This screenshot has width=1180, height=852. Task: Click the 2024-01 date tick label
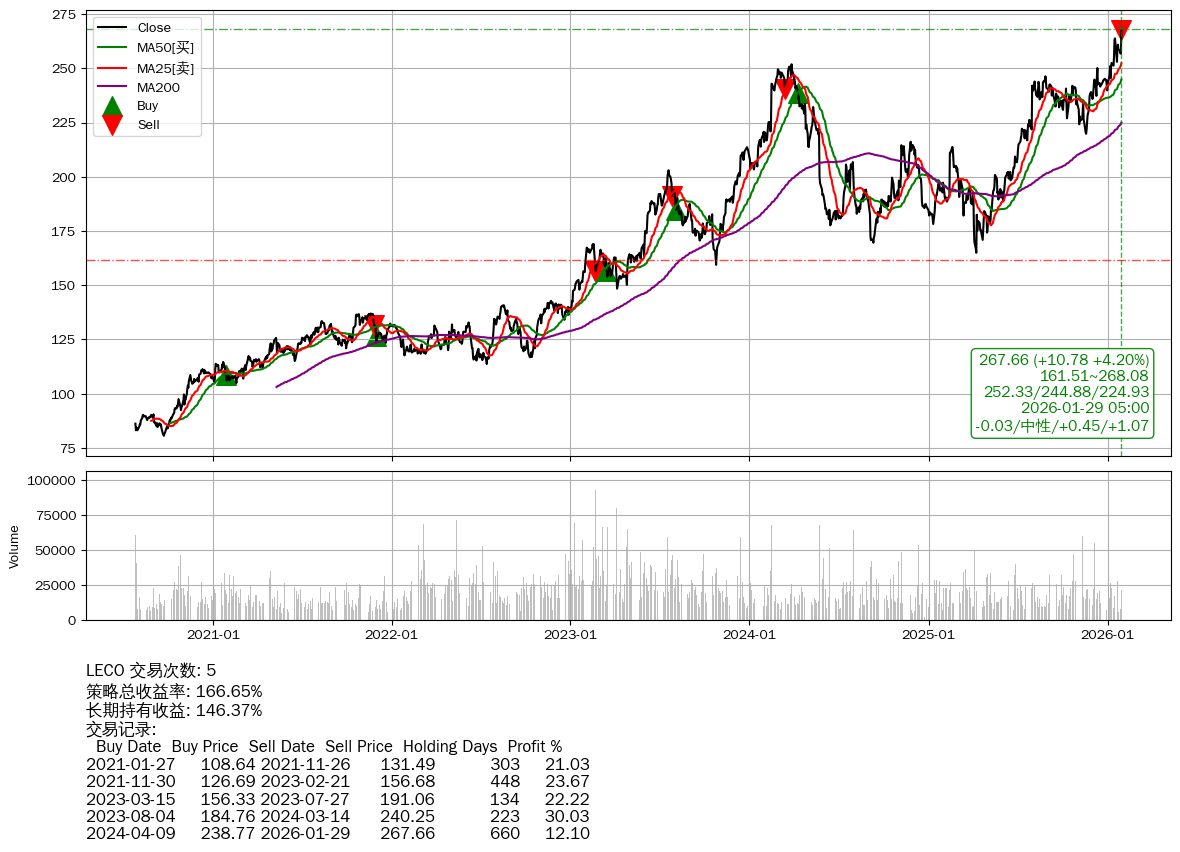point(750,634)
